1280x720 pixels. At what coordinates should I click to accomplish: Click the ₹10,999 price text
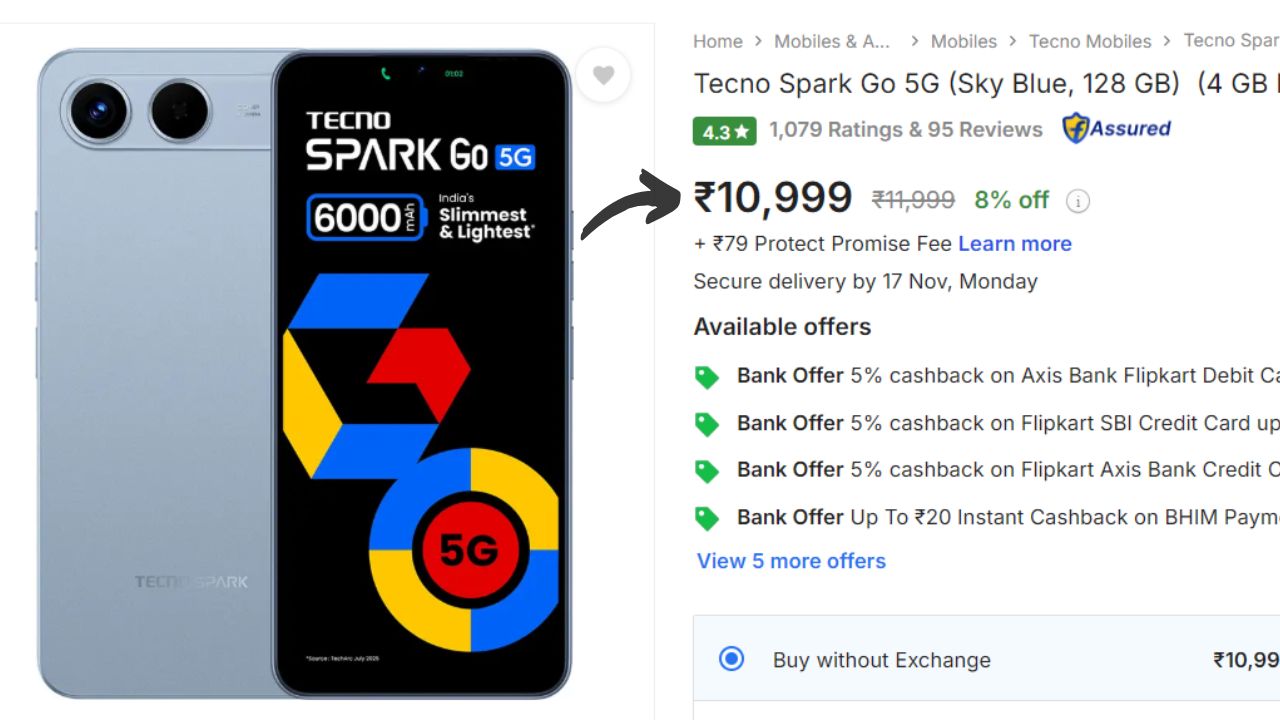click(772, 198)
